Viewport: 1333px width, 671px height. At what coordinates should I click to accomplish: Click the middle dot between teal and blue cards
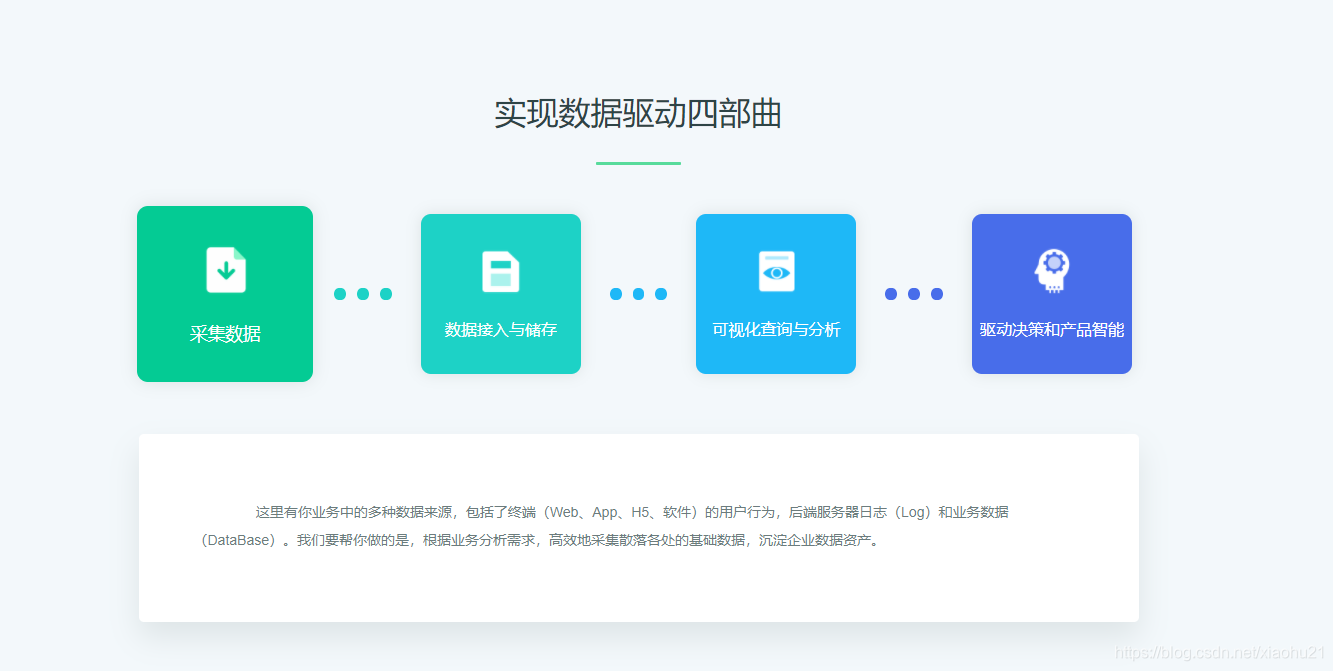tap(639, 294)
